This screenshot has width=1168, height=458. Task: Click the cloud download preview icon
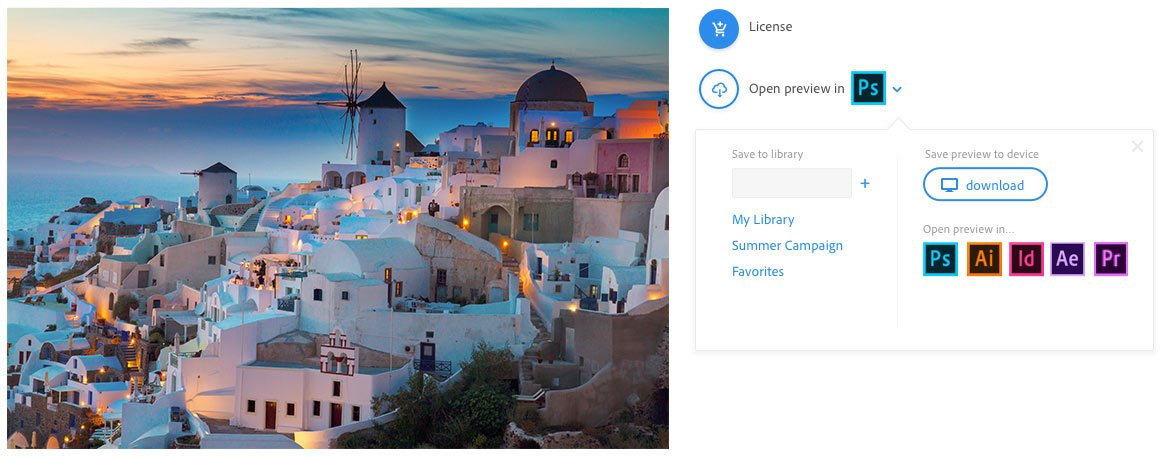click(x=718, y=89)
